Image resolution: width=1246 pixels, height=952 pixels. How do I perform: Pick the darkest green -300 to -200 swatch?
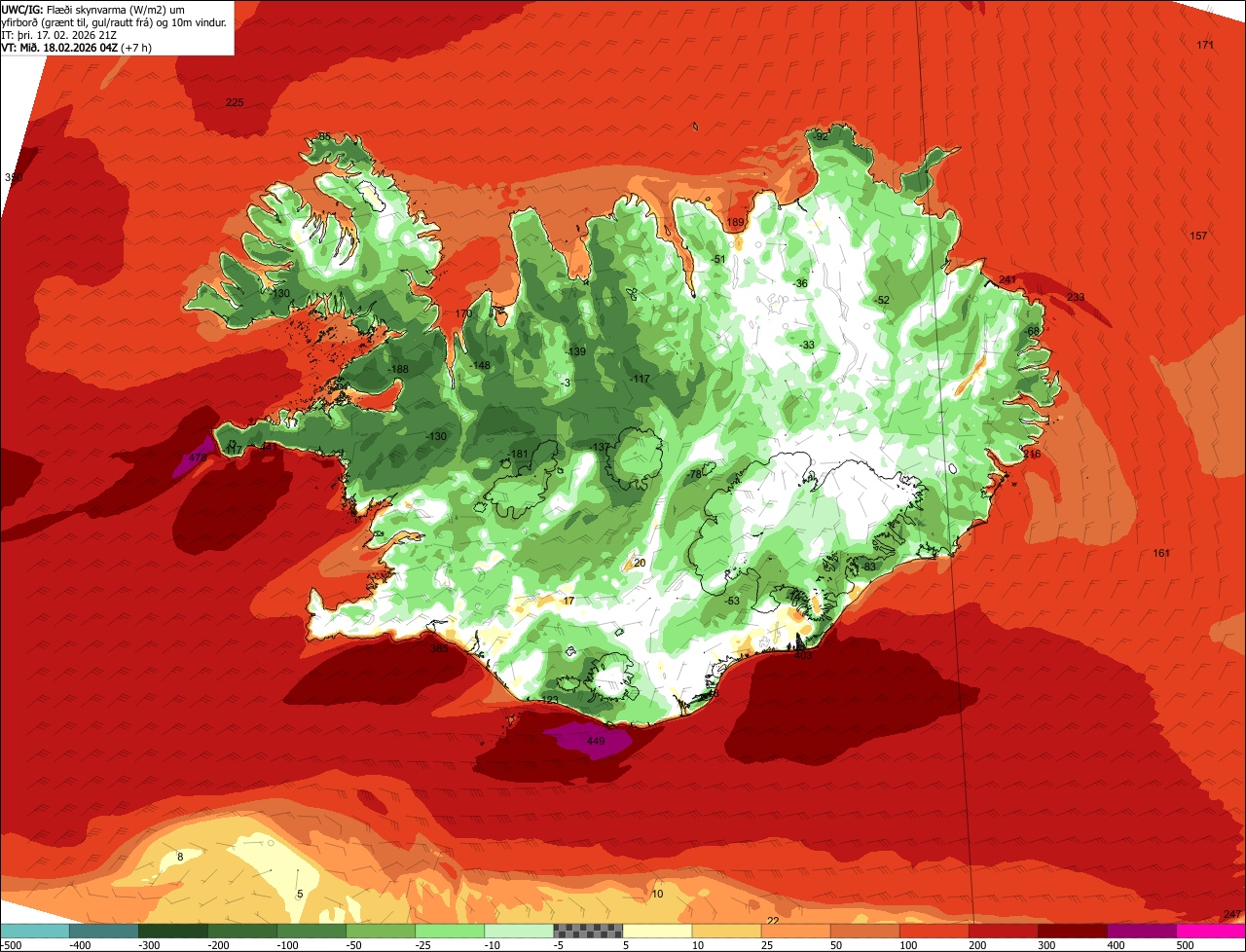173,932
